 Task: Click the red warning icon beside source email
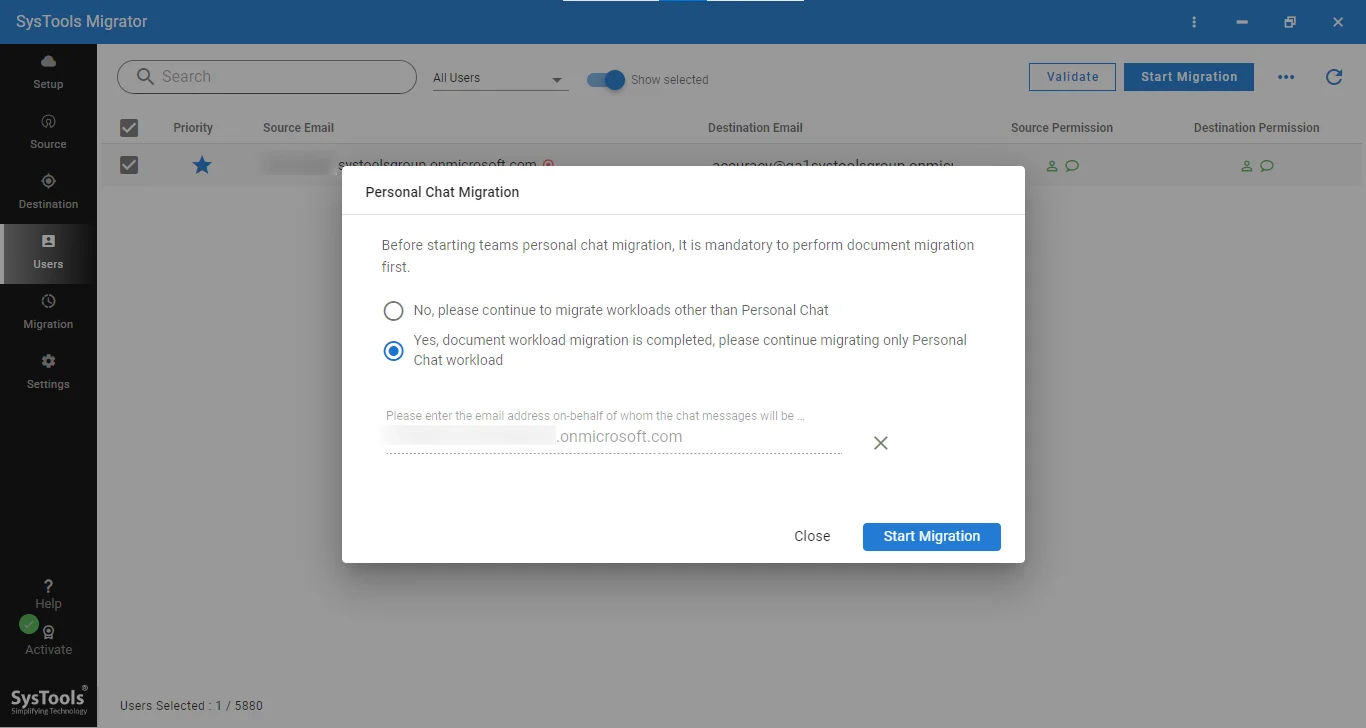(x=548, y=164)
